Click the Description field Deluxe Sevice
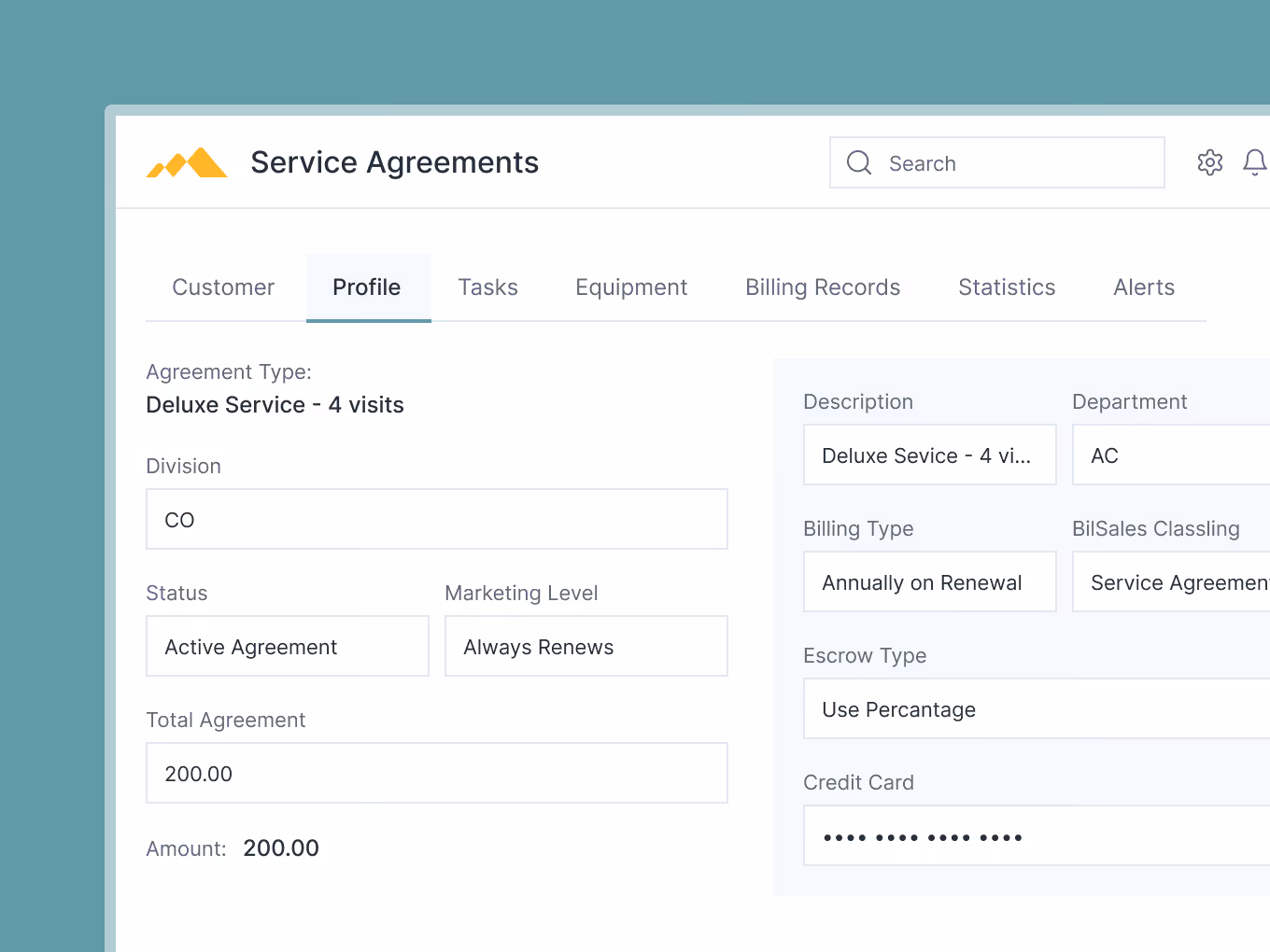This screenshot has height=952, width=1270. coord(930,455)
